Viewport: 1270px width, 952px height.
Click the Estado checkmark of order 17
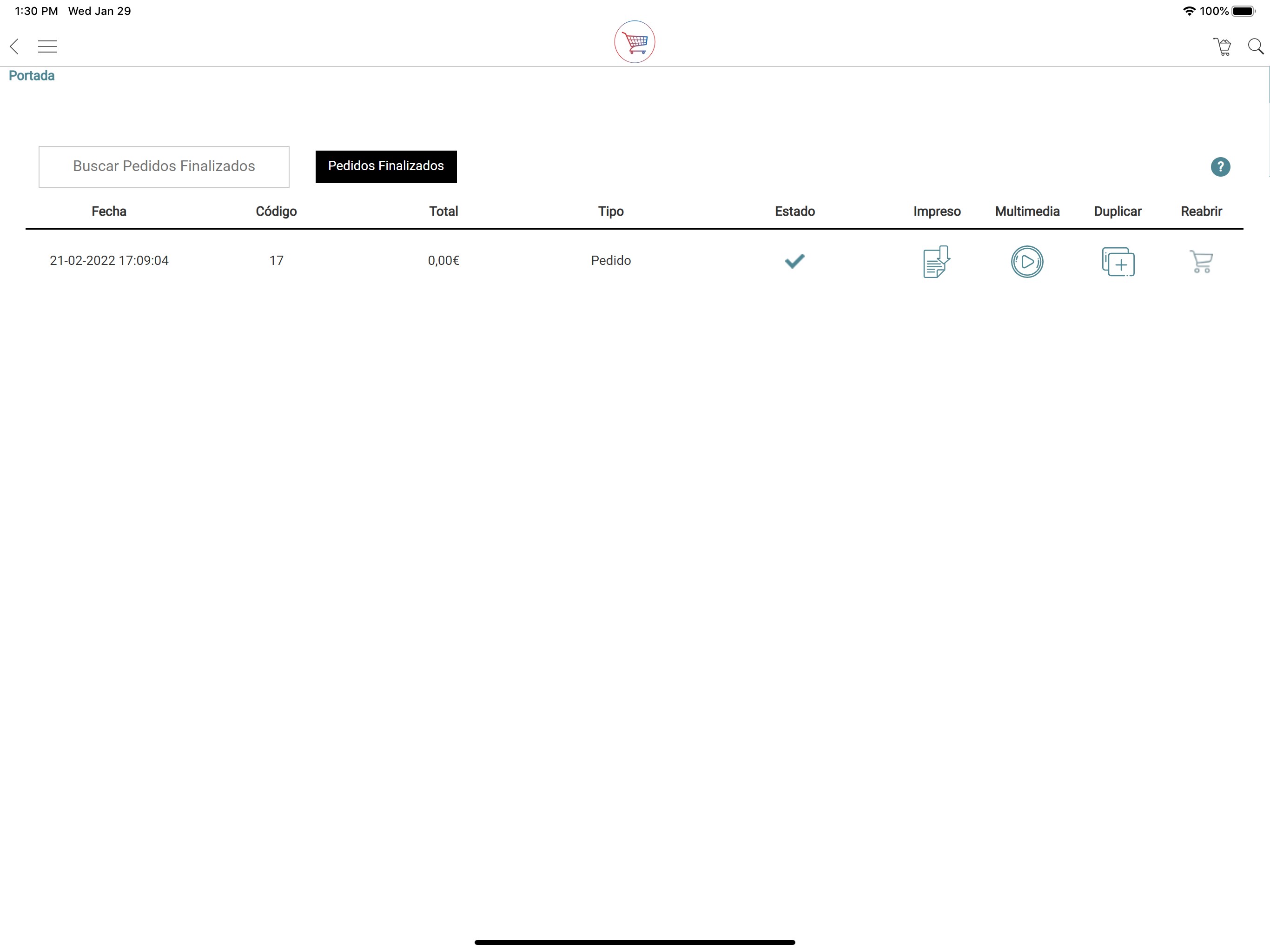click(794, 261)
